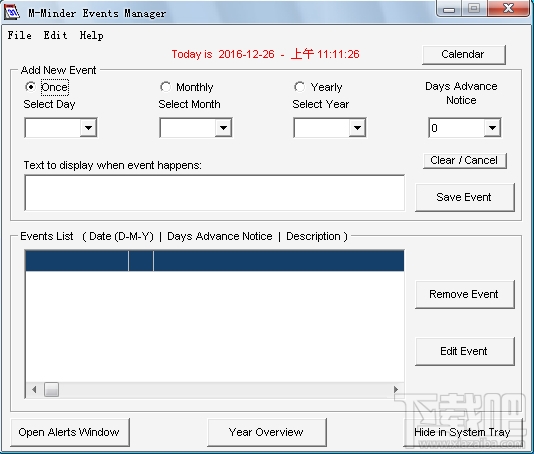The width and height of the screenshot is (534, 454).
Task: Click the events list horizontal scrollbar thumb
Action: [x=51, y=389]
